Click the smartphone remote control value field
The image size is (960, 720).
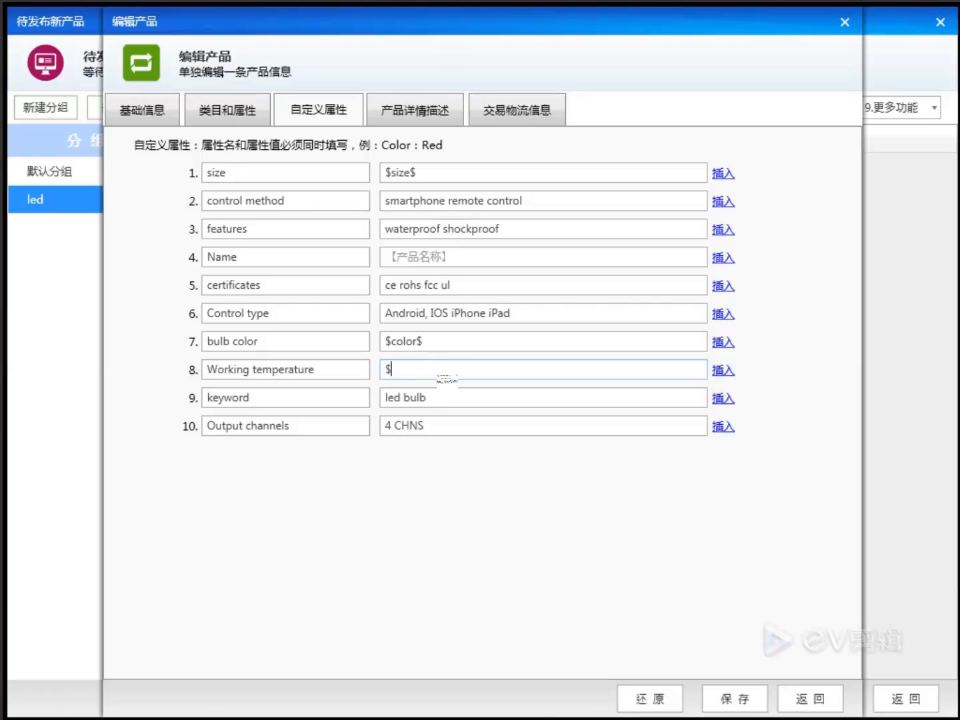click(x=543, y=201)
